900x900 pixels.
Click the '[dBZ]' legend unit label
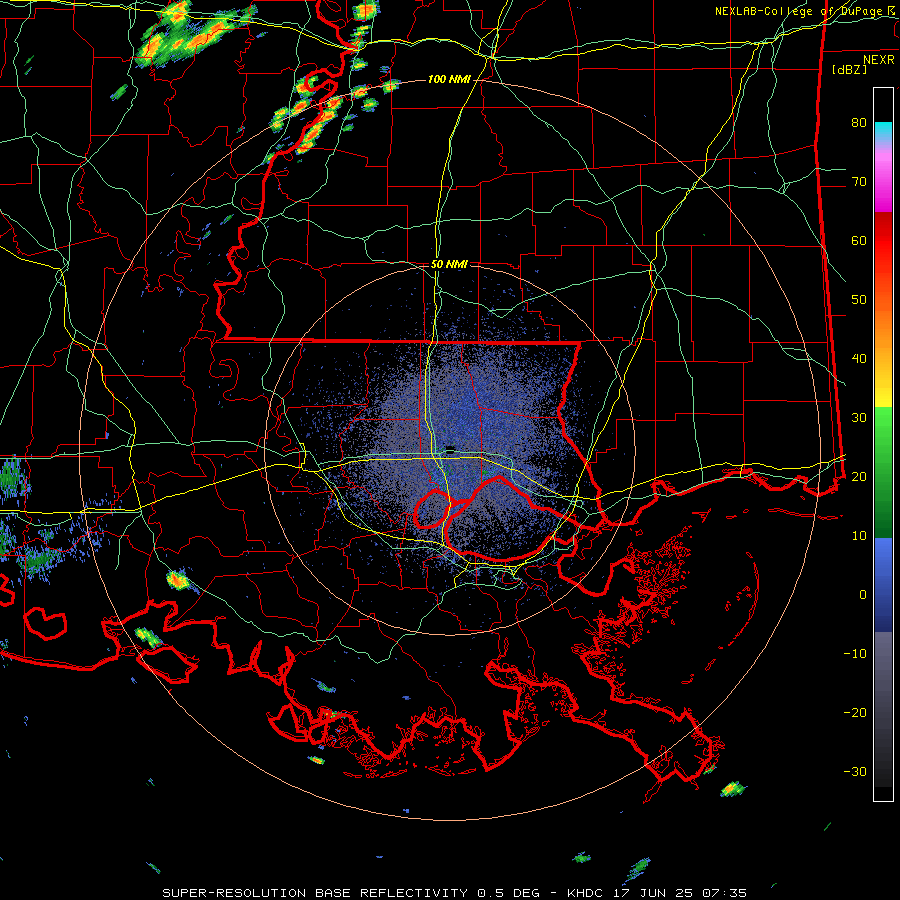coord(849,69)
